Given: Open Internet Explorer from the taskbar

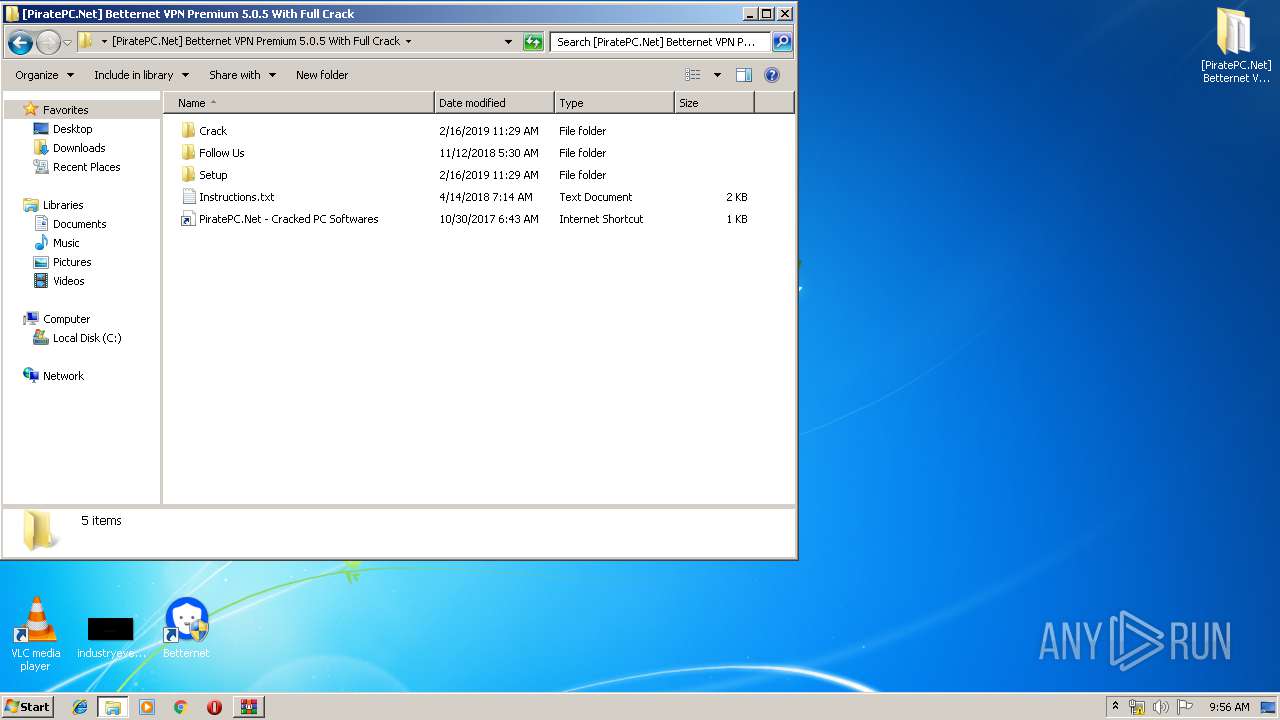Looking at the screenshot, I should click(x=80, y=707).
